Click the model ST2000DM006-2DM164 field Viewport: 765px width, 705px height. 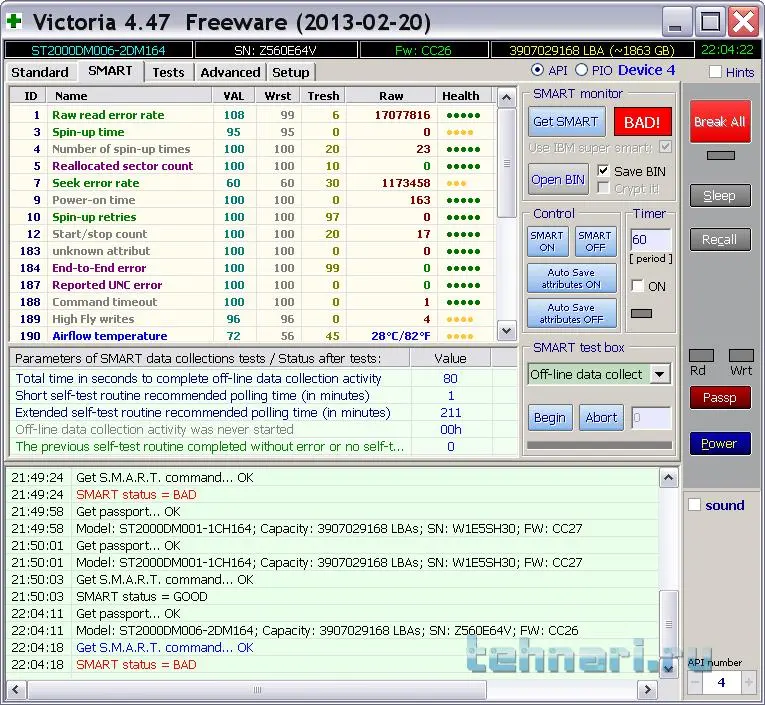tap(99, 50)
